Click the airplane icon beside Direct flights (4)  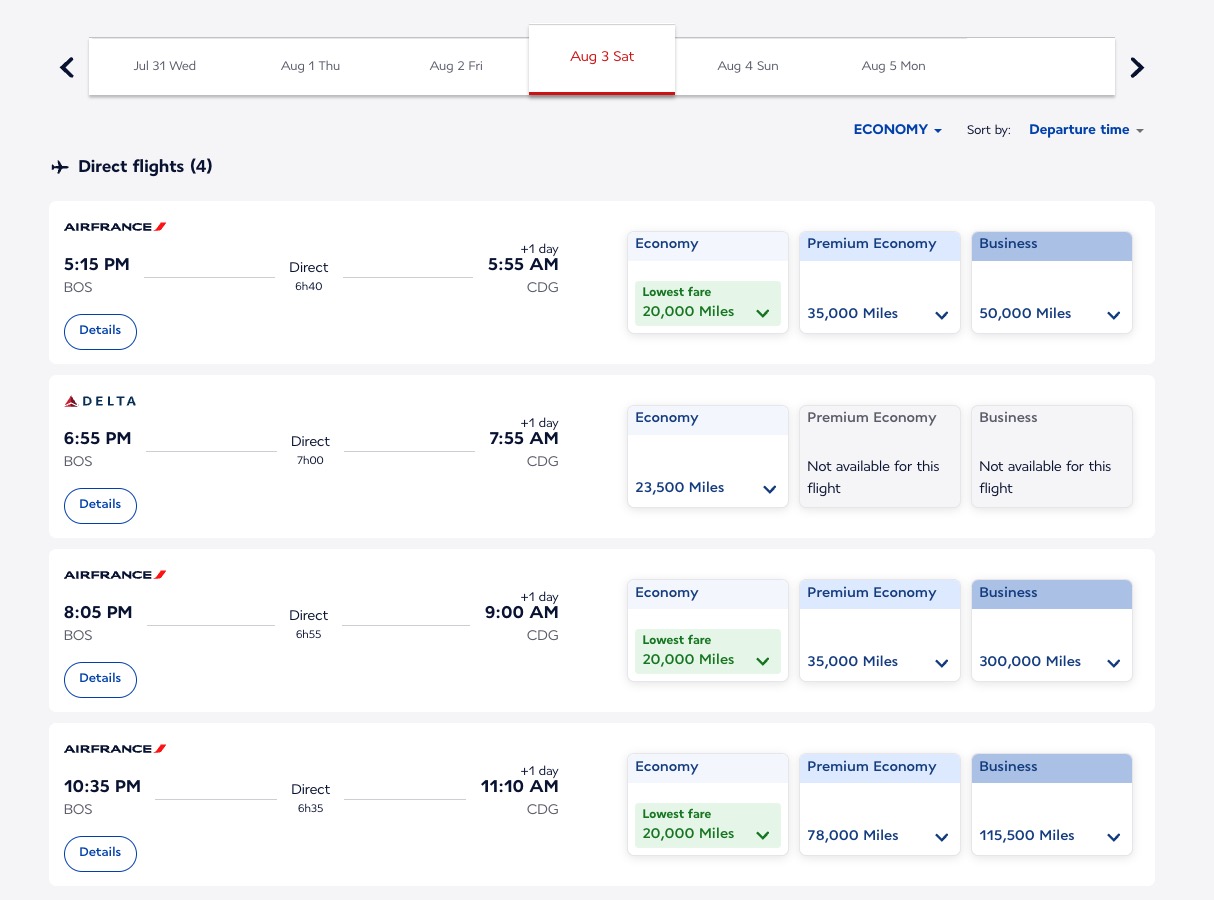pos(60,167)
